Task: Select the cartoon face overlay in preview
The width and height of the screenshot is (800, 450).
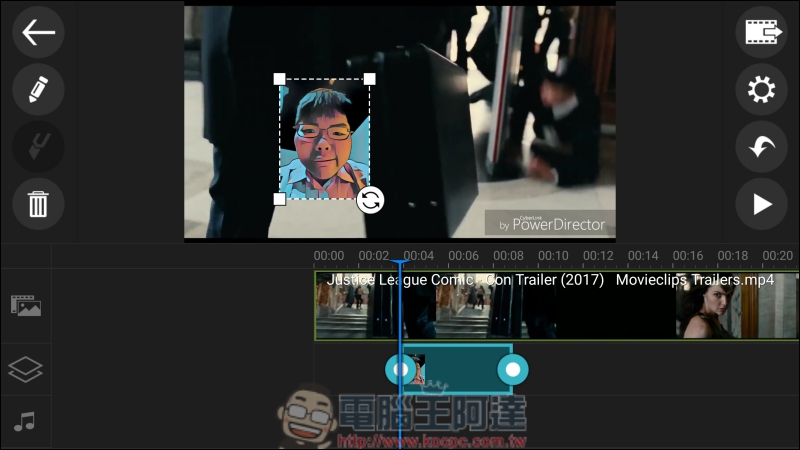Action: click(324, 139)
